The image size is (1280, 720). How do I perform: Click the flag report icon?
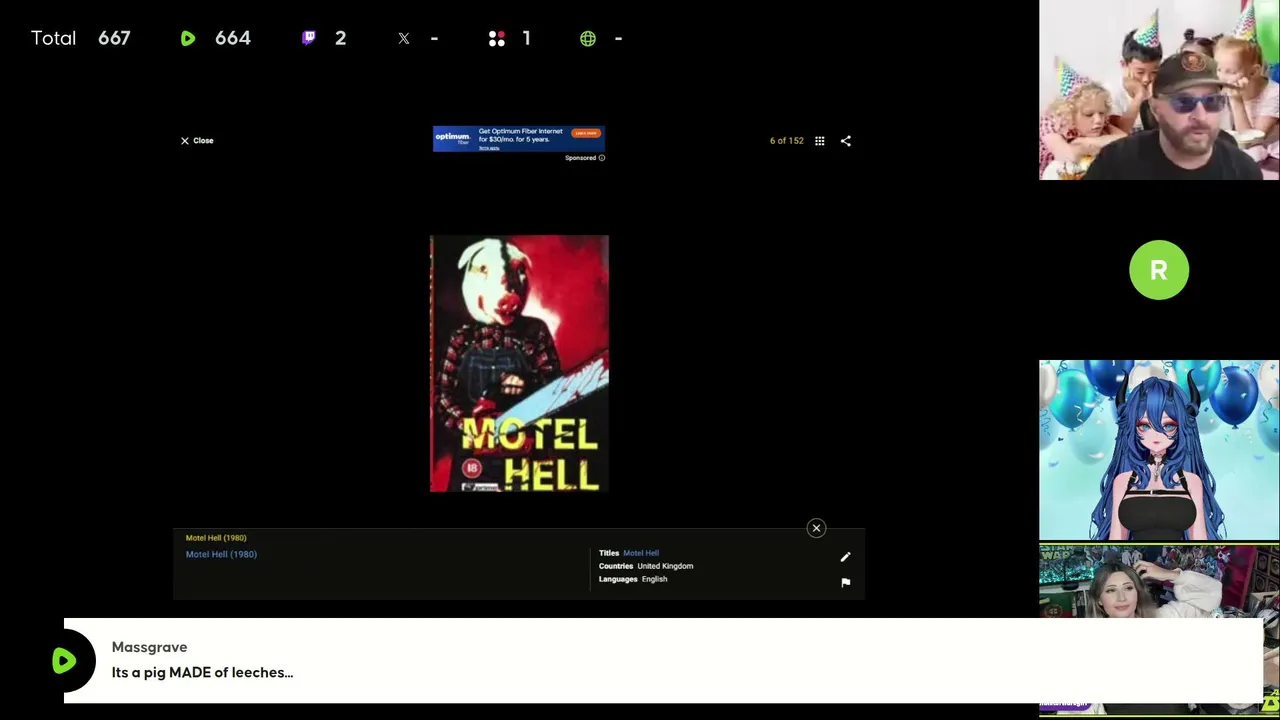[x=846, y=582]
